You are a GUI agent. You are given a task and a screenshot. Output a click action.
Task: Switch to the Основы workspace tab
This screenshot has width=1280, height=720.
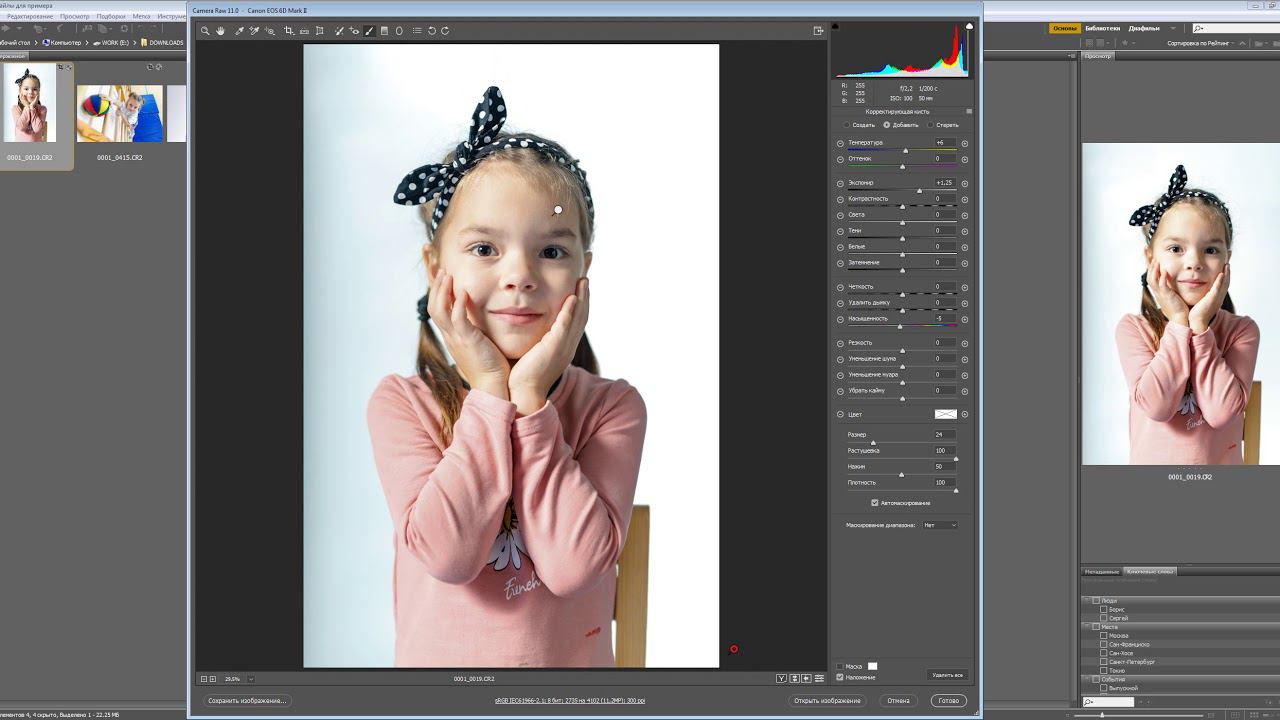click(x=1065, y=28)
